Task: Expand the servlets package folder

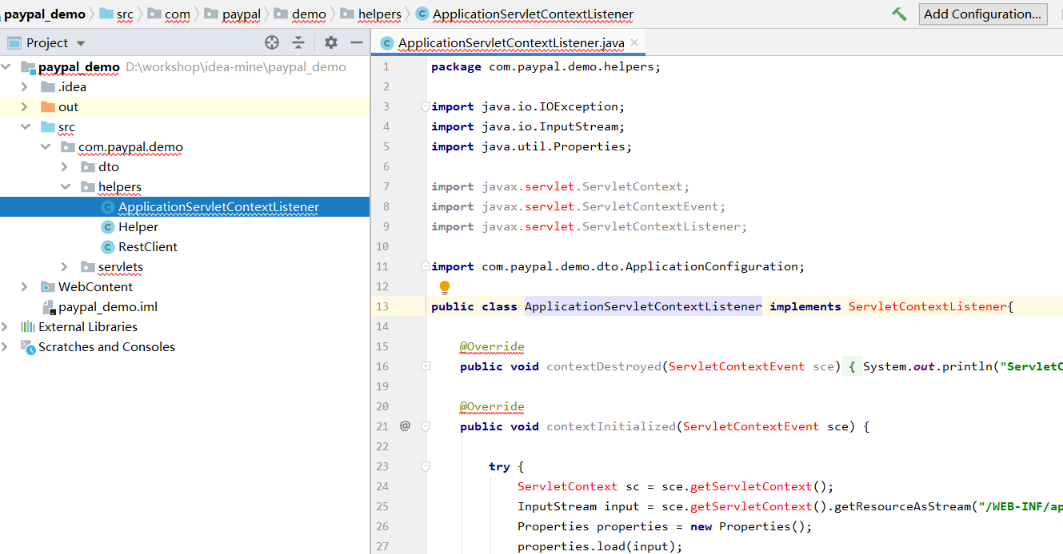Action: click(65, 267)
